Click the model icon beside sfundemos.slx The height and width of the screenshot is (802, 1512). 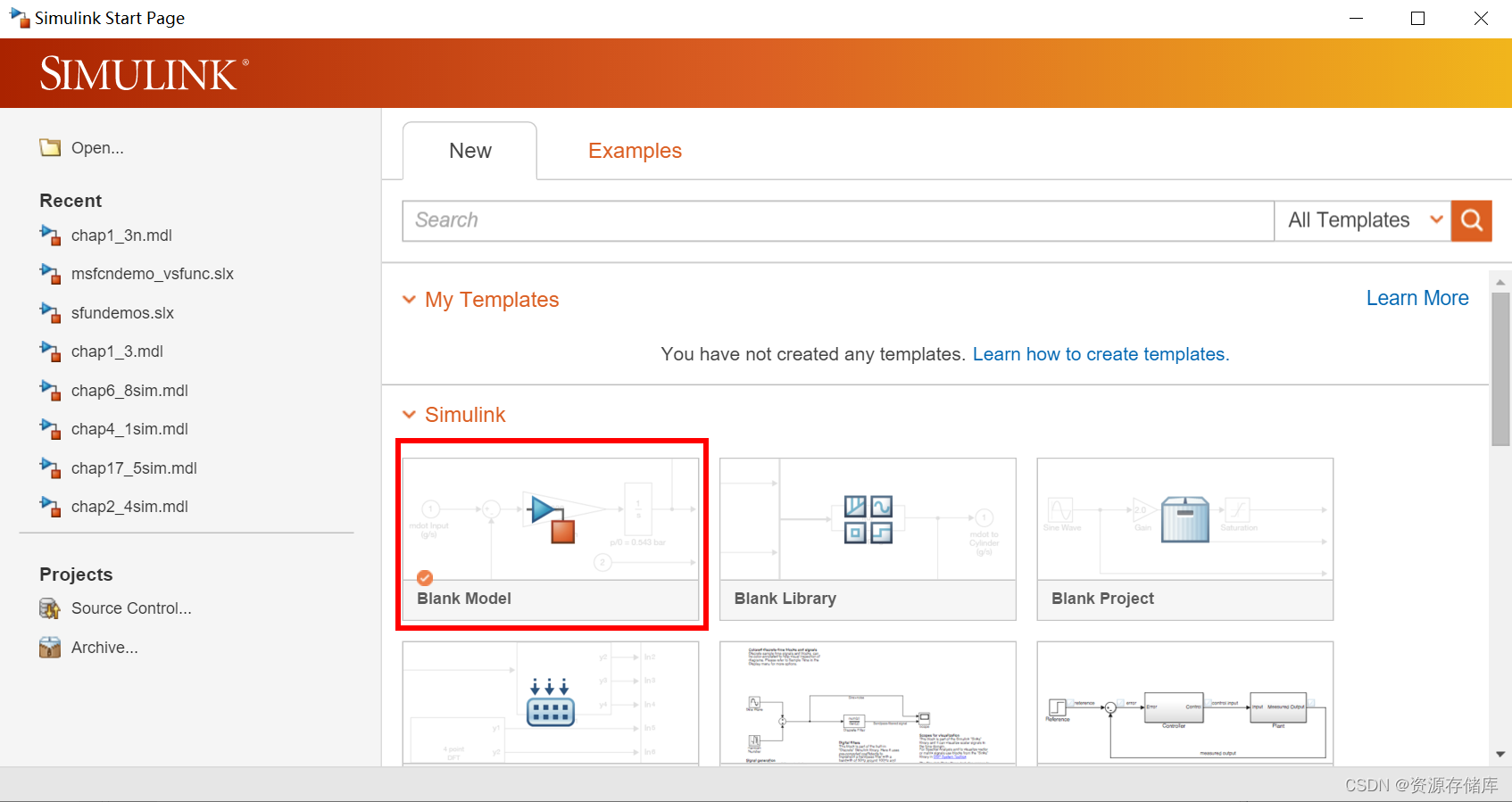50,312
